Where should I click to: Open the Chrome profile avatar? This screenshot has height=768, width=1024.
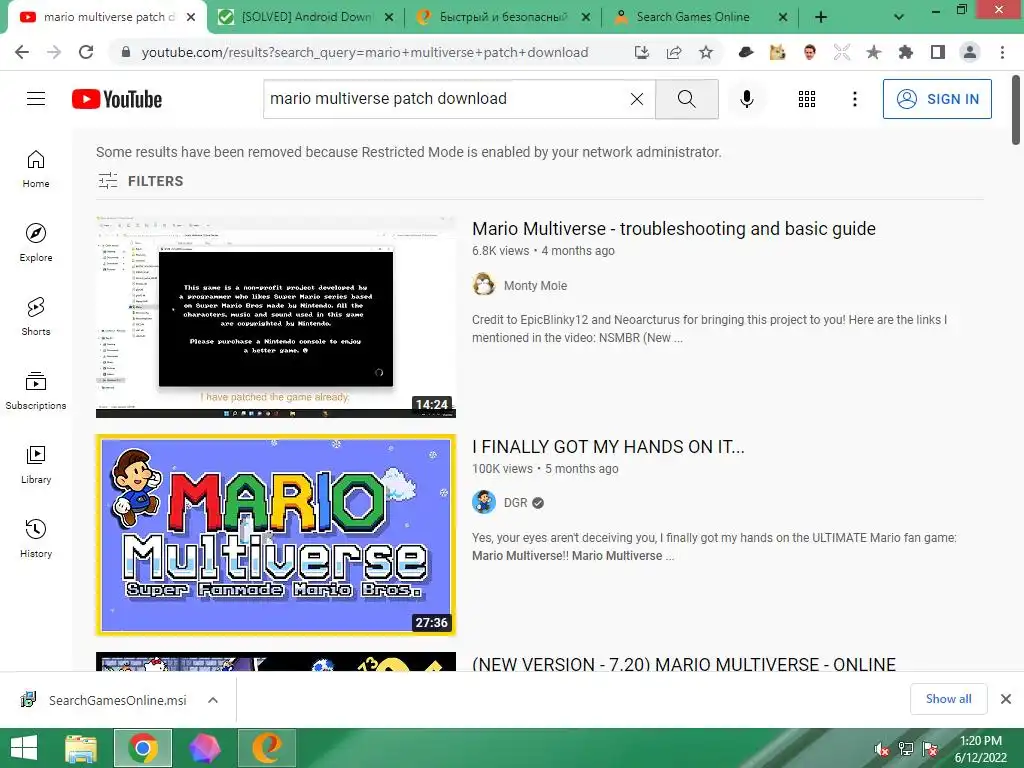tap(970, 52)
